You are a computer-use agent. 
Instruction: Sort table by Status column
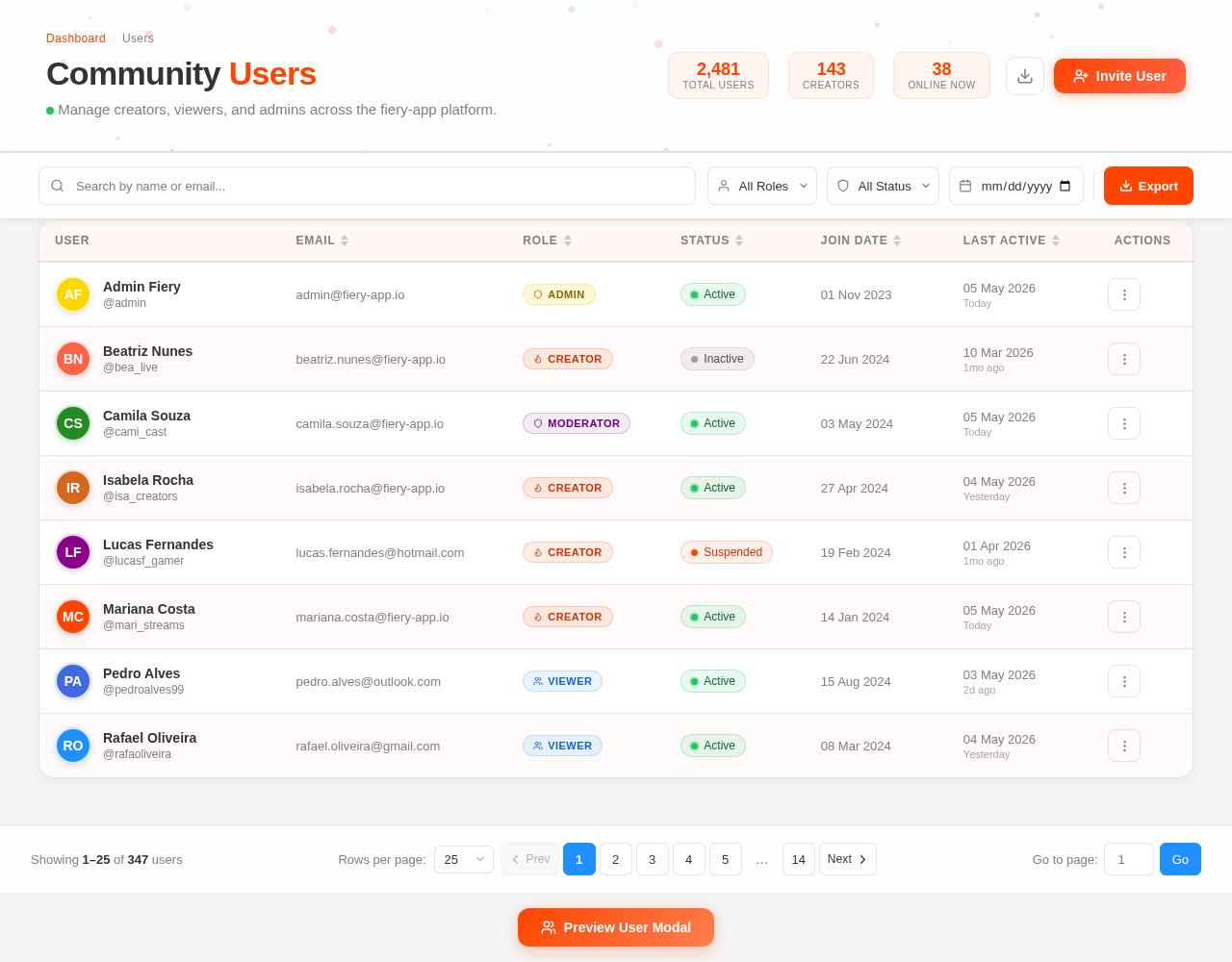click(x=712, y=240)
